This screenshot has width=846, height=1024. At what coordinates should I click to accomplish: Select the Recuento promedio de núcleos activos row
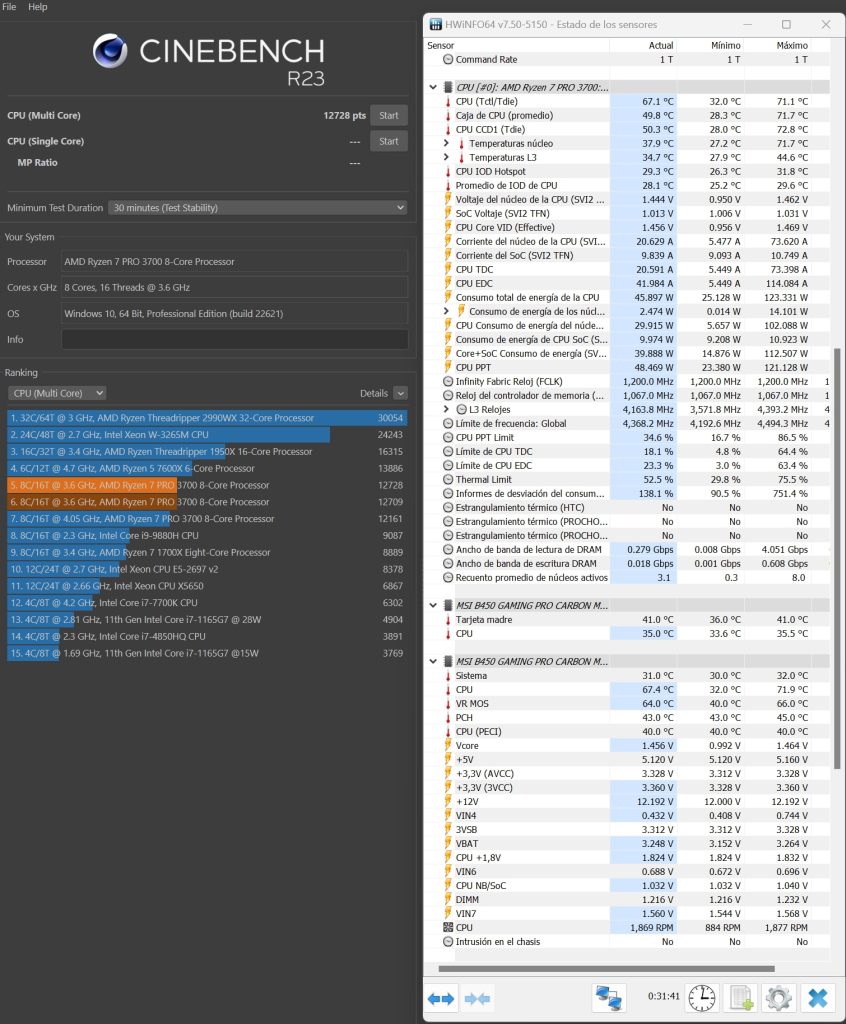tap(627, 577)
